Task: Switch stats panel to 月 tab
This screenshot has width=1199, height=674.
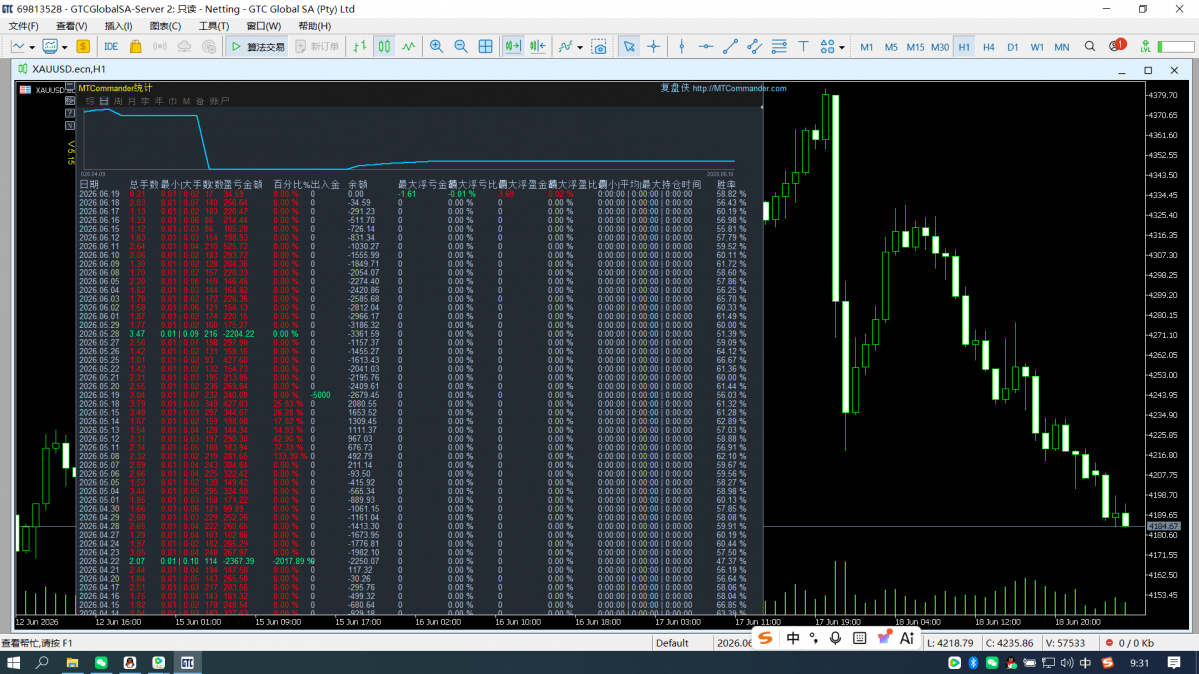Action: pyautogui.click(x=132, y=101)
